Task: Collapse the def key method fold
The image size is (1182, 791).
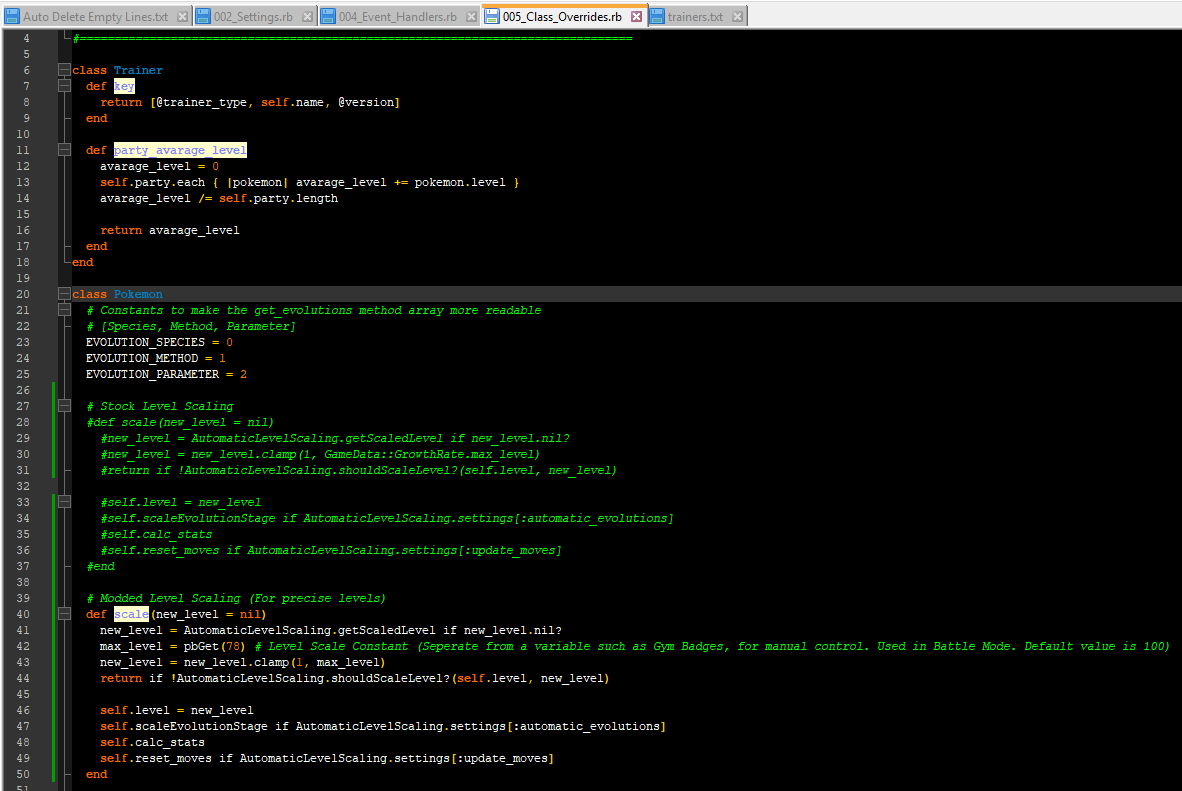Action: click(x=65, y=86)
